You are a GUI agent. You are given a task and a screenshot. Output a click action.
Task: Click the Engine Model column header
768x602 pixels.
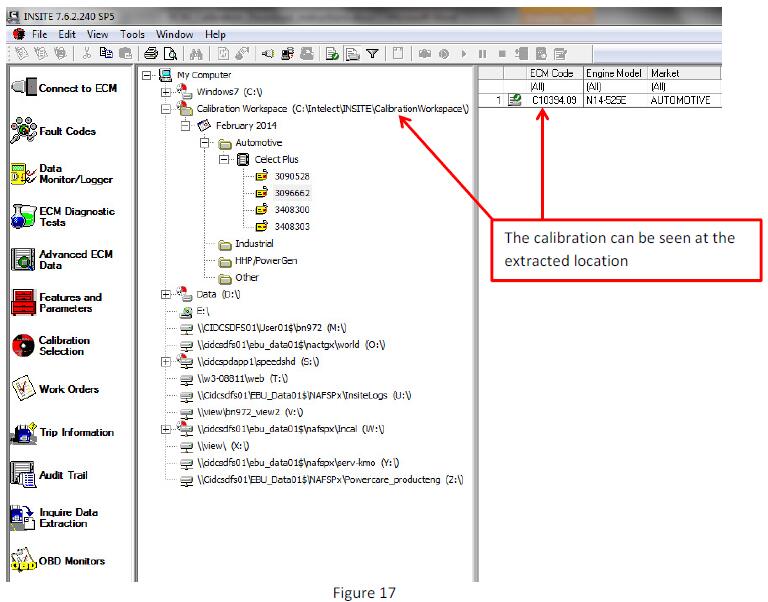[616, 73]
